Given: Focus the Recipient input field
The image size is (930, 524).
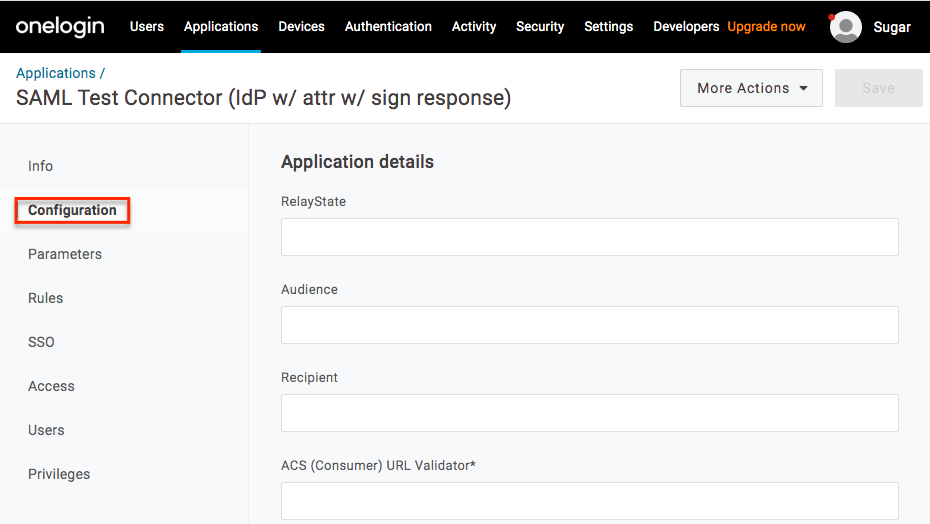Looking at the screenshot, I should coord(590,412).
